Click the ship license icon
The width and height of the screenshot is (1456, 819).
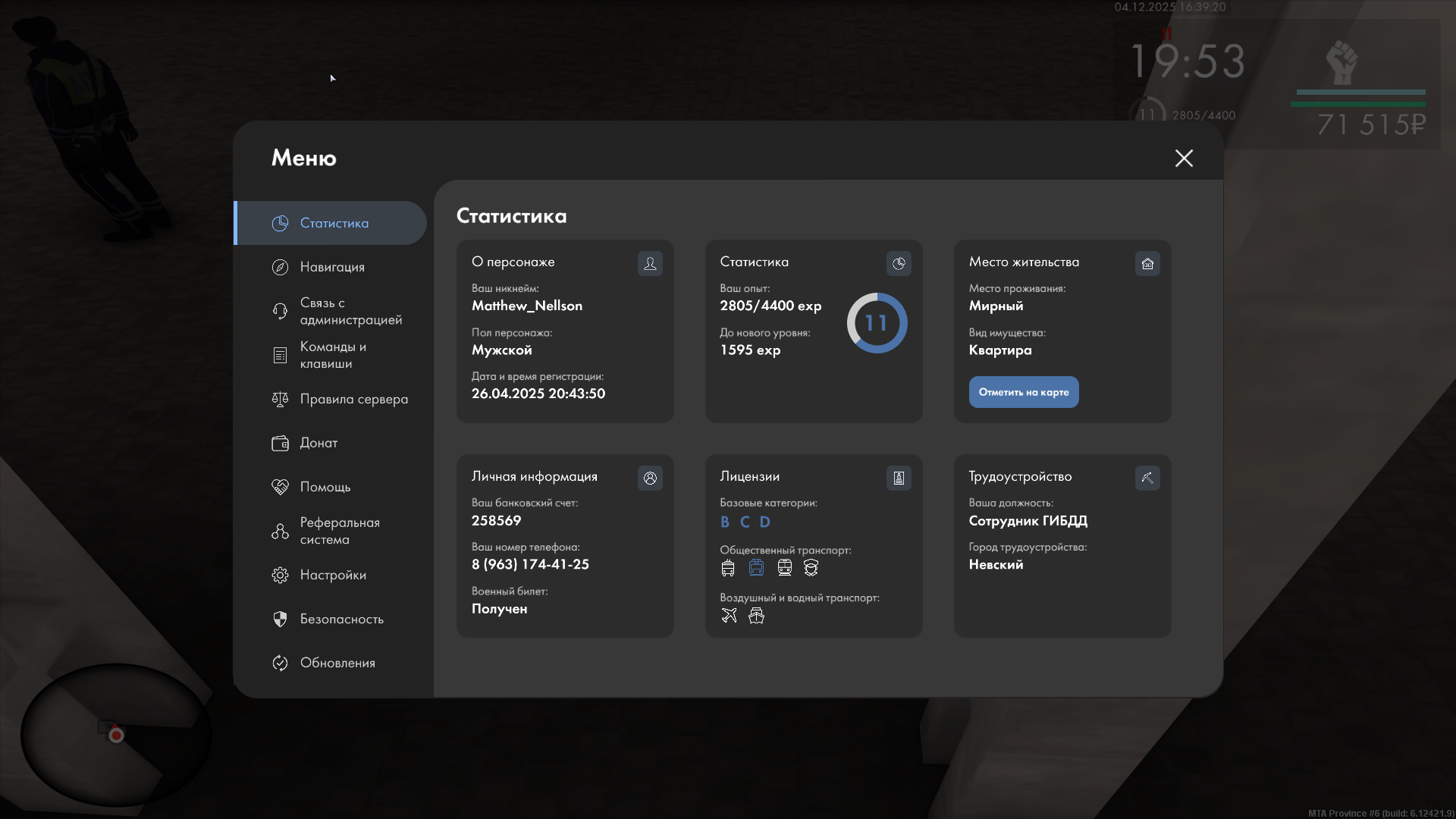tap(756, 616)
